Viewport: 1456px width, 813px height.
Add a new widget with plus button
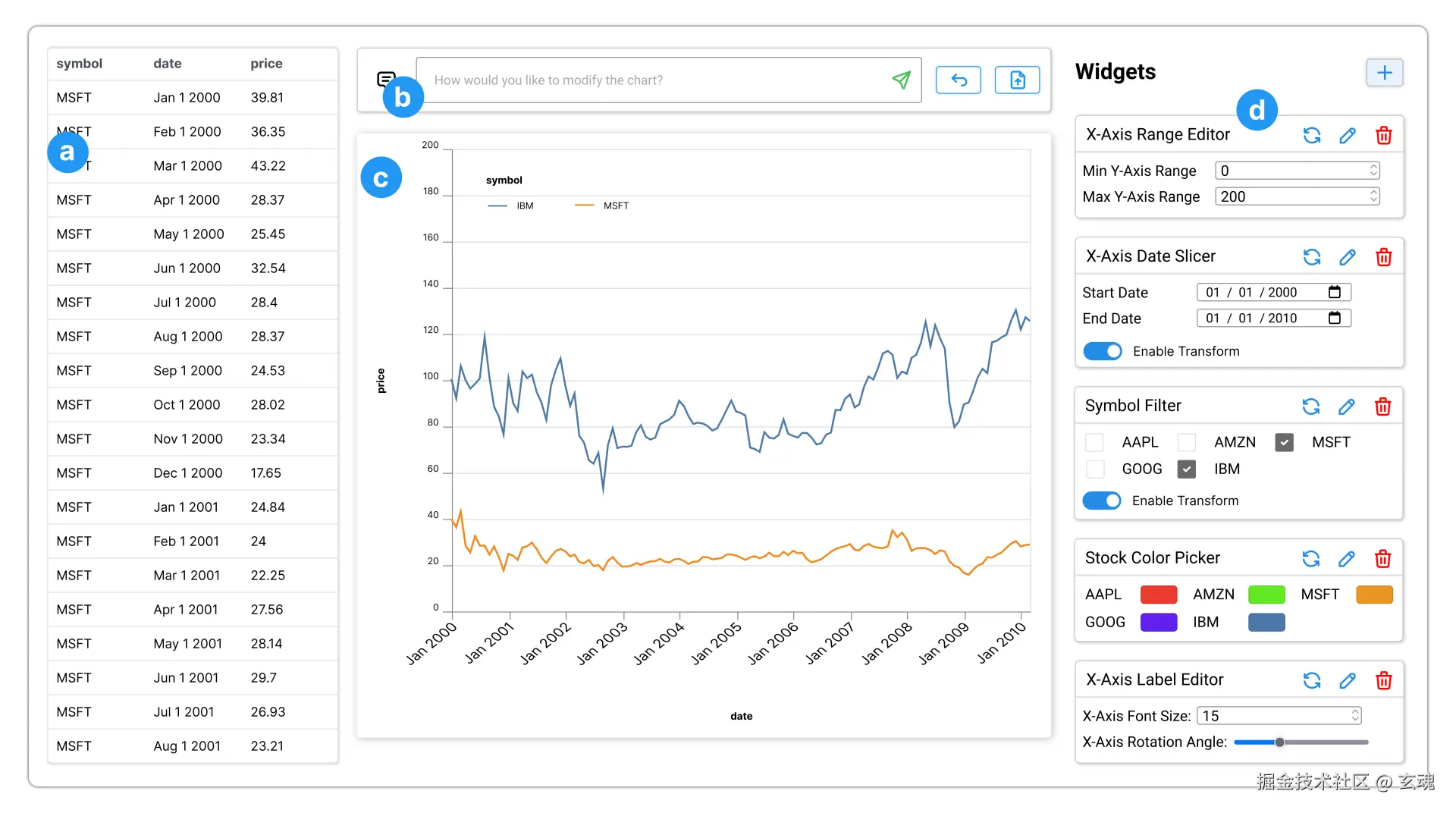pyautogui.click(x=1384, y=73)
